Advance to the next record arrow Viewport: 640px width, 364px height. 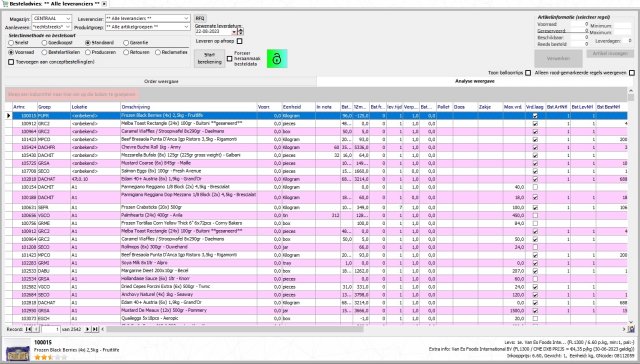(x=87, y=329)
